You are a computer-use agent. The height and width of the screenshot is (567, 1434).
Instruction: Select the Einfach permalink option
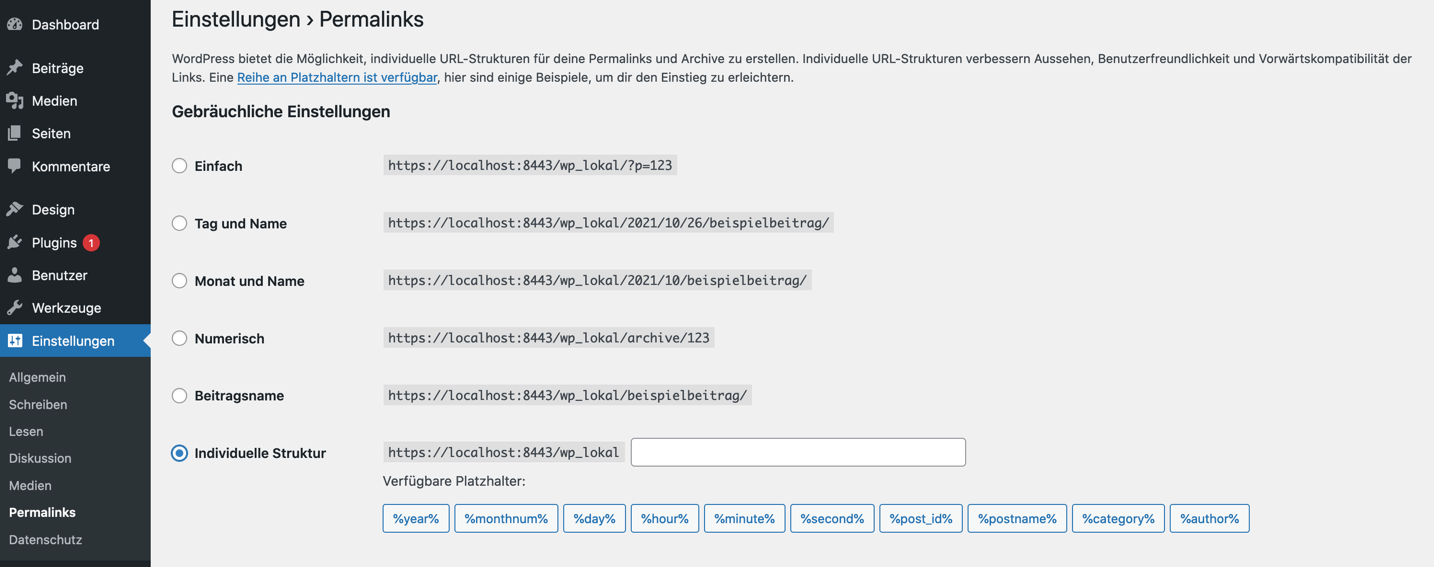(x=179, y=166)
